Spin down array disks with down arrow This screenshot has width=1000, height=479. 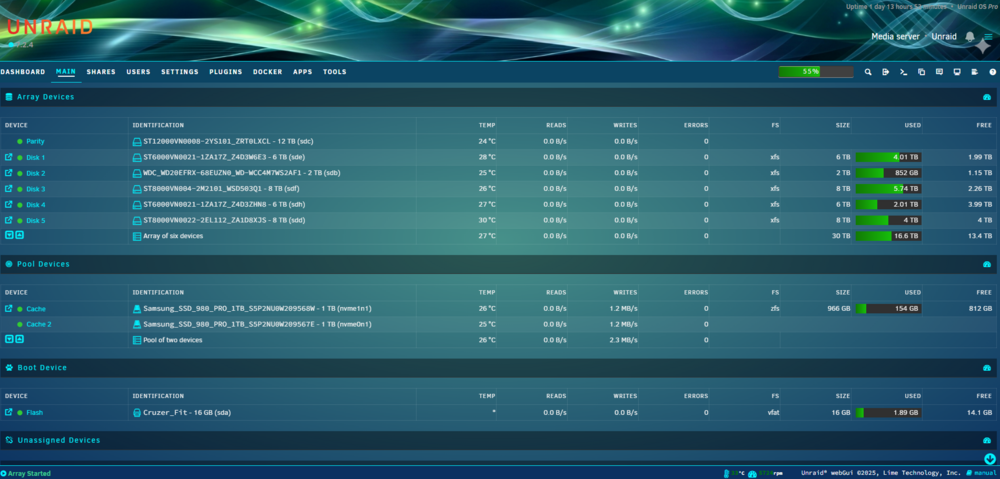9,235
